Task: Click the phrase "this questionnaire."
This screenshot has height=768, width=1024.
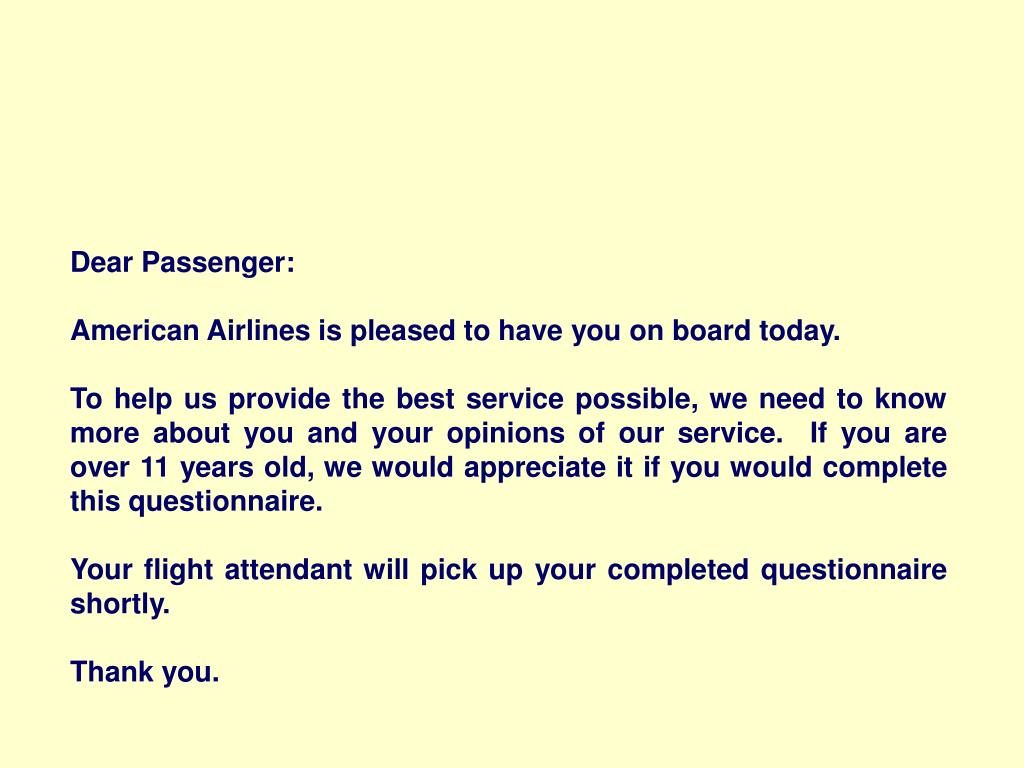Action: [x=197, y=502]
